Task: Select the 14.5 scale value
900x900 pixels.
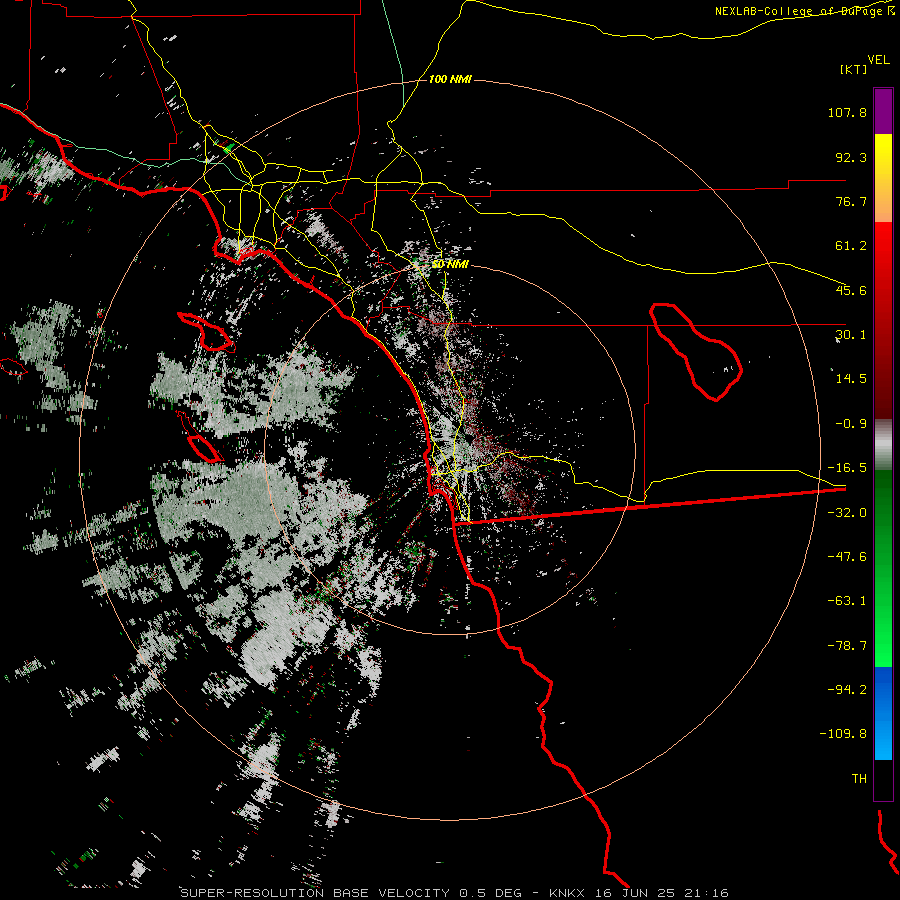Action: [x=851, y=379]
